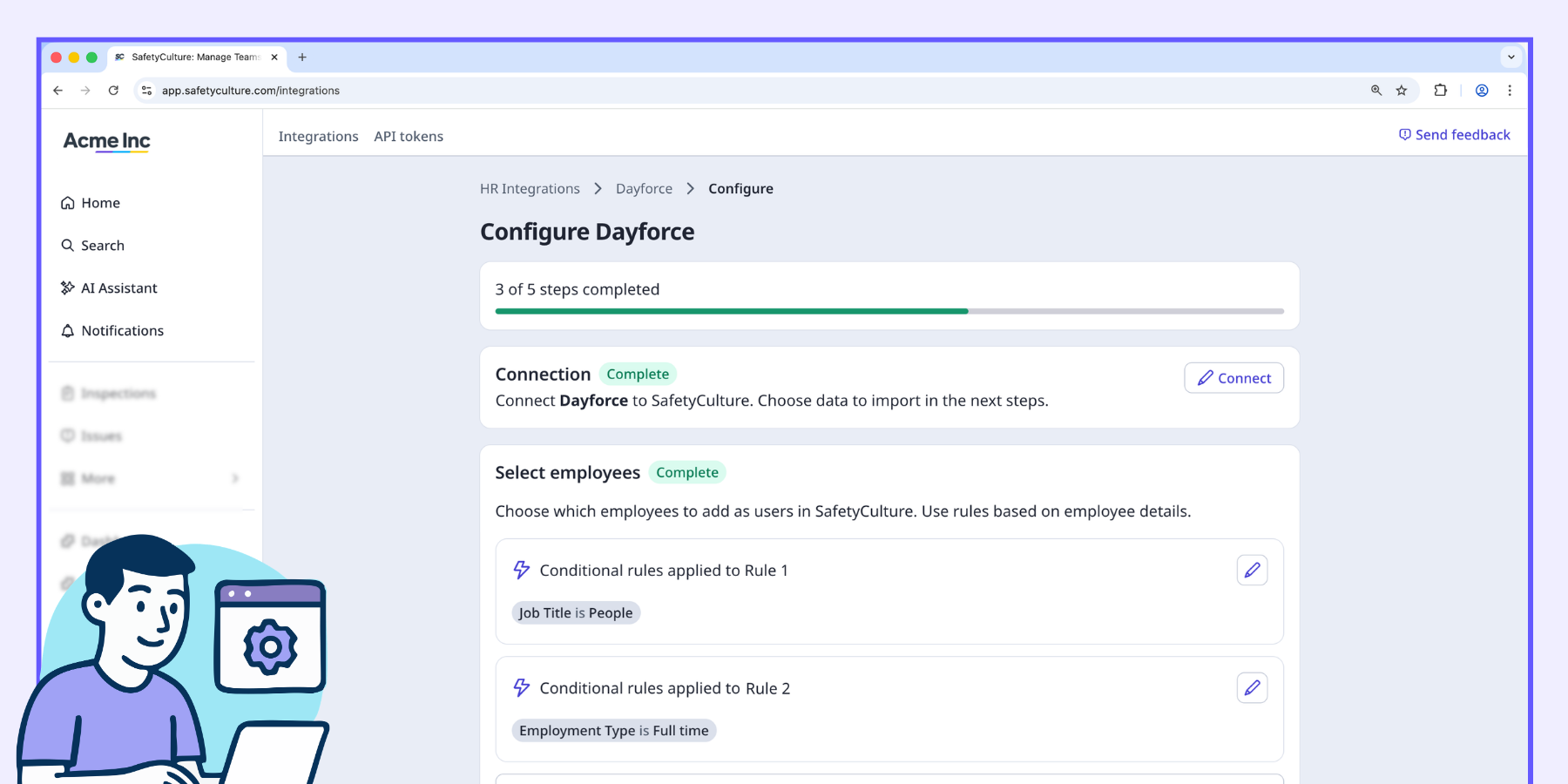Click the bookmark star icon
The width and height of the screenshot is (1568, 784).
(x=1402, y=91)
